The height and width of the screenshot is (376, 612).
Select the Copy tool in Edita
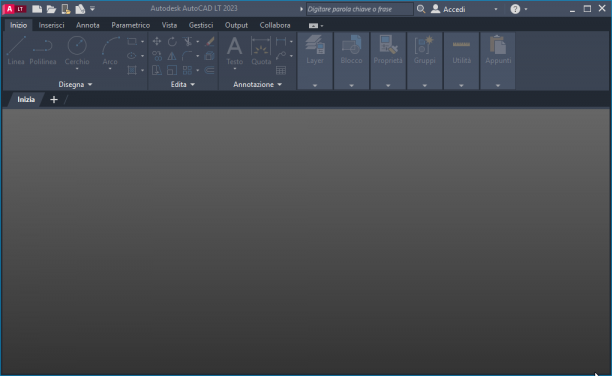click(157, 56)
